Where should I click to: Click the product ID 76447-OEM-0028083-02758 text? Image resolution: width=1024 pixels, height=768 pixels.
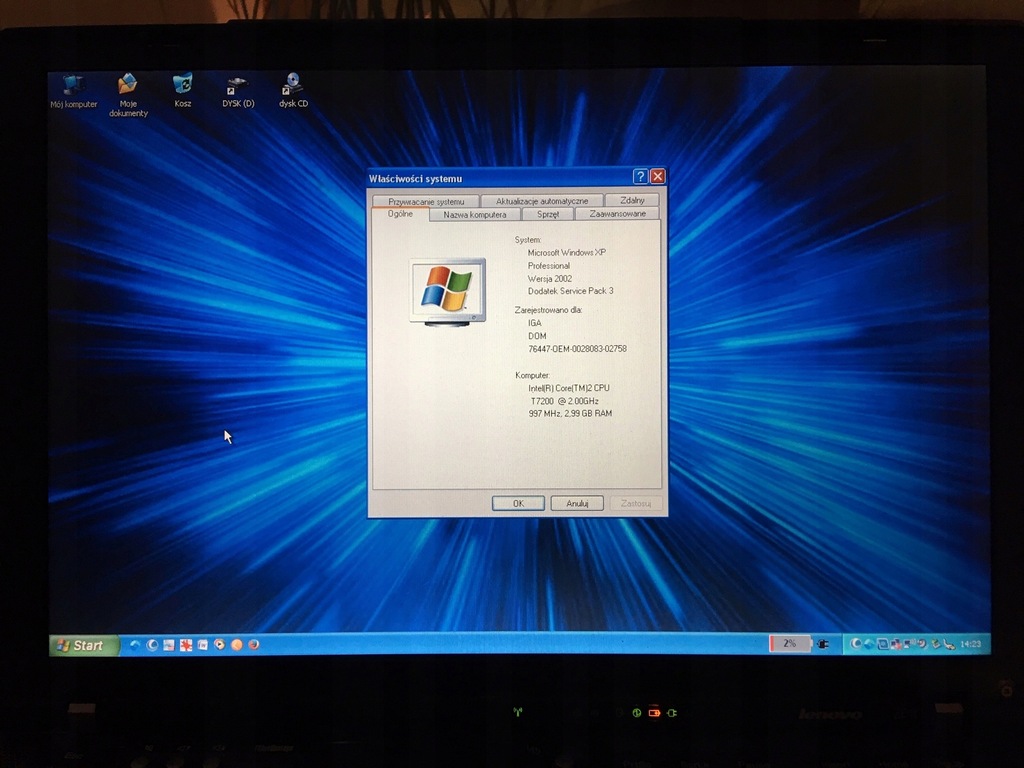[x=577, y=349]
